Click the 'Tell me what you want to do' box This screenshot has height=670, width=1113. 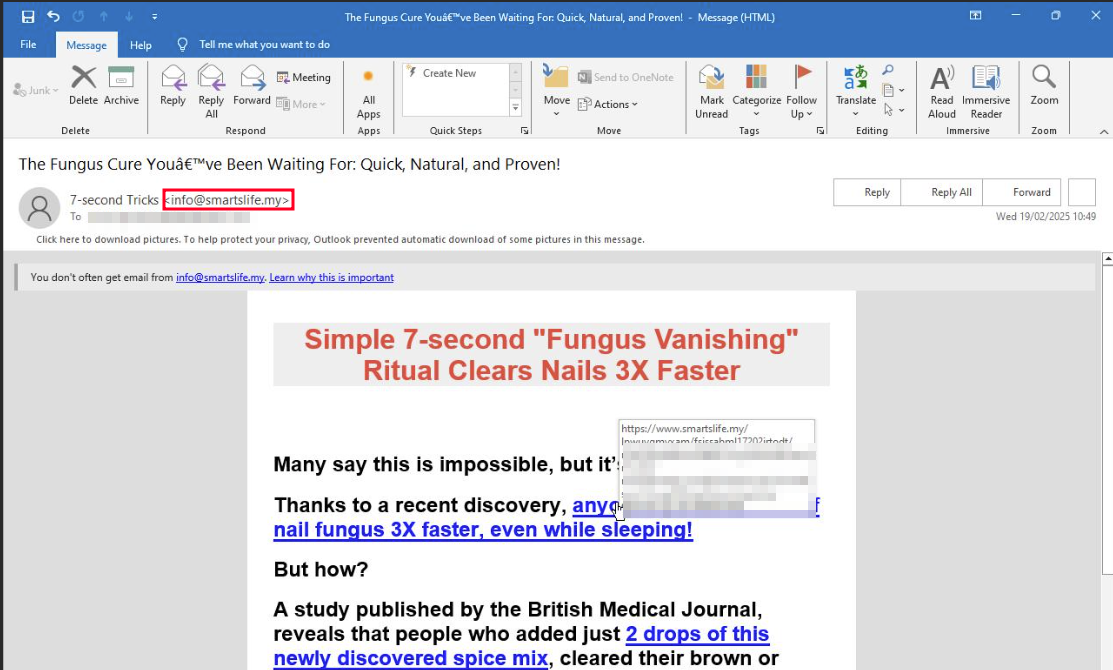(x=264, y=45)
